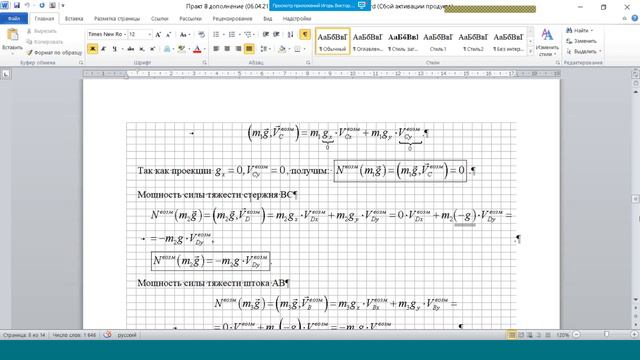This screenshot has height=360, width=640.
Task: Apply the Без интервала style
Action: (508, 41)
